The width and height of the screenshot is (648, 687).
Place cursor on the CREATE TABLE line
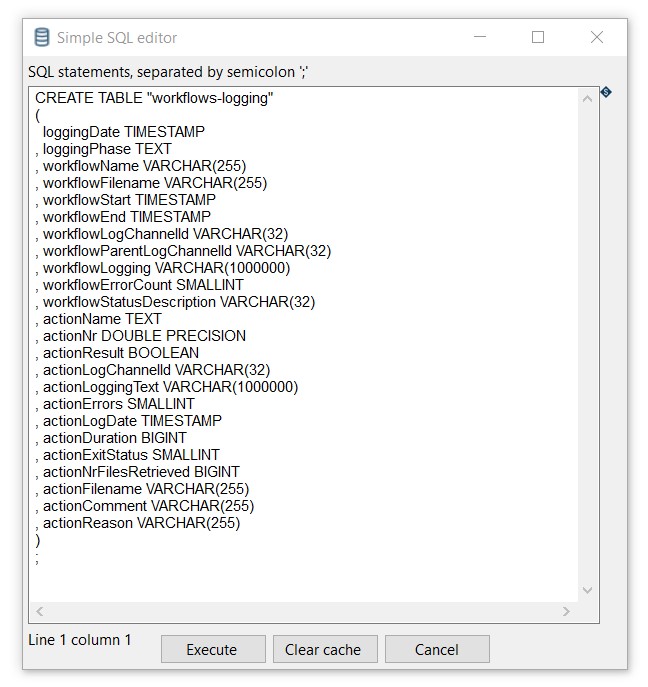click(154, 98)
